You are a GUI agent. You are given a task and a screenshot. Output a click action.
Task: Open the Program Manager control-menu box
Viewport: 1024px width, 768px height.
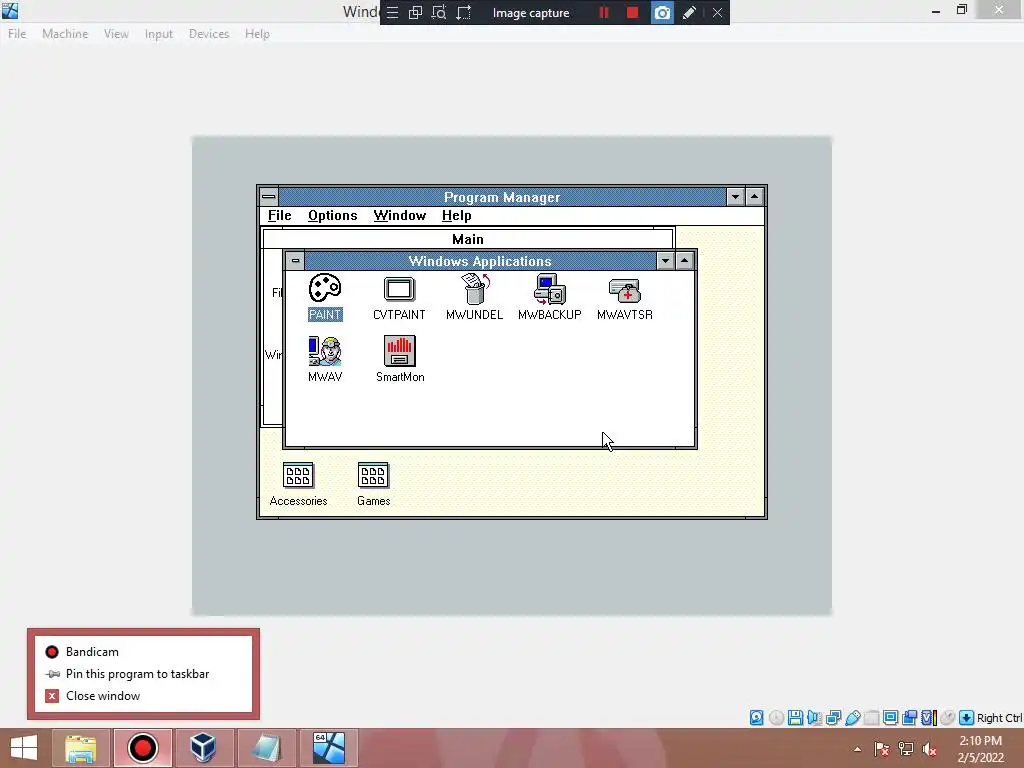pos(268,197)
